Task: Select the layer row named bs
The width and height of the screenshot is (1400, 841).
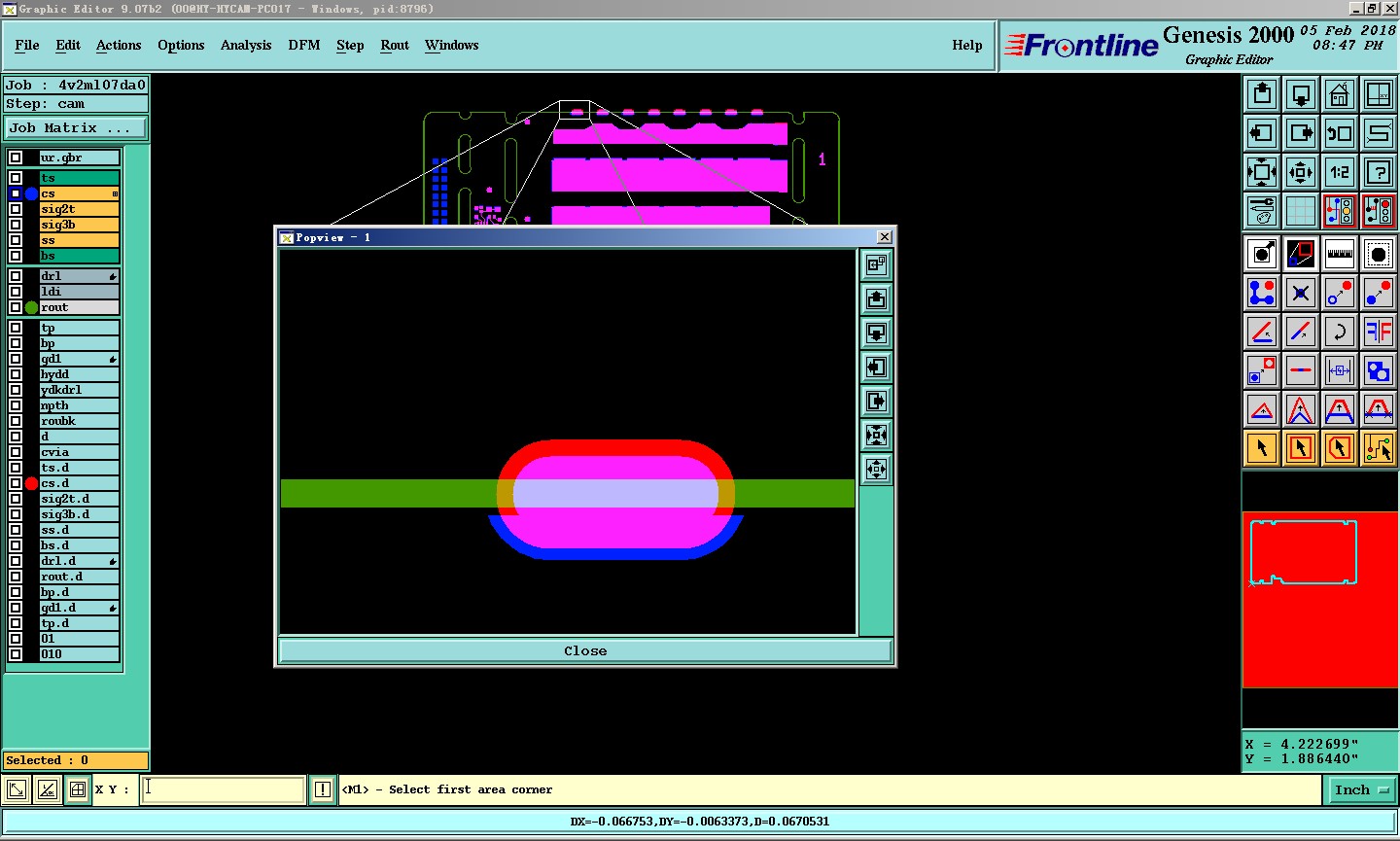Action: click(79, 256)
